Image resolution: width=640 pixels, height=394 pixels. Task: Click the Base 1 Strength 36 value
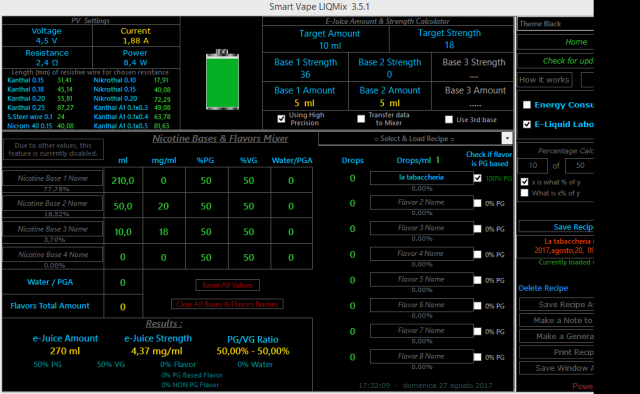pyautogui.click(x=305, y=74)
